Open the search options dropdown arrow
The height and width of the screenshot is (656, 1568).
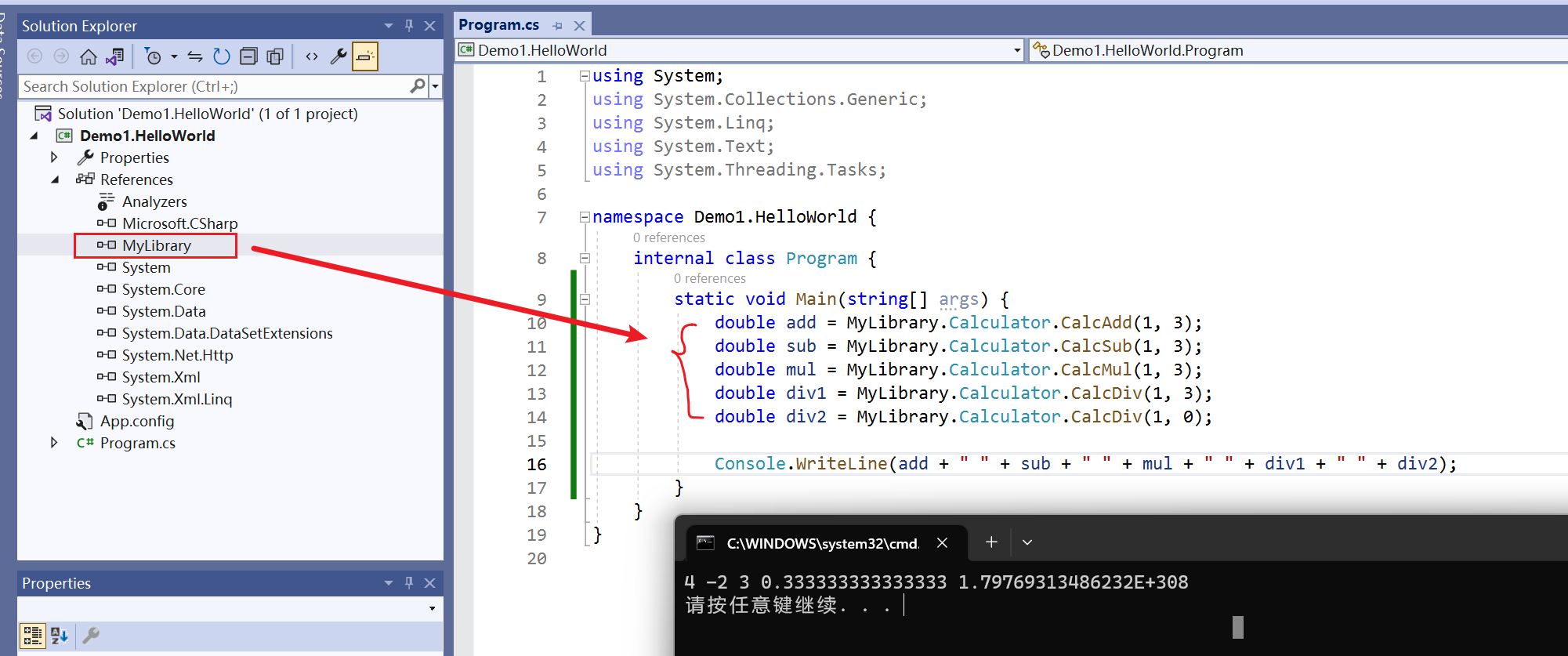(435, 86)
